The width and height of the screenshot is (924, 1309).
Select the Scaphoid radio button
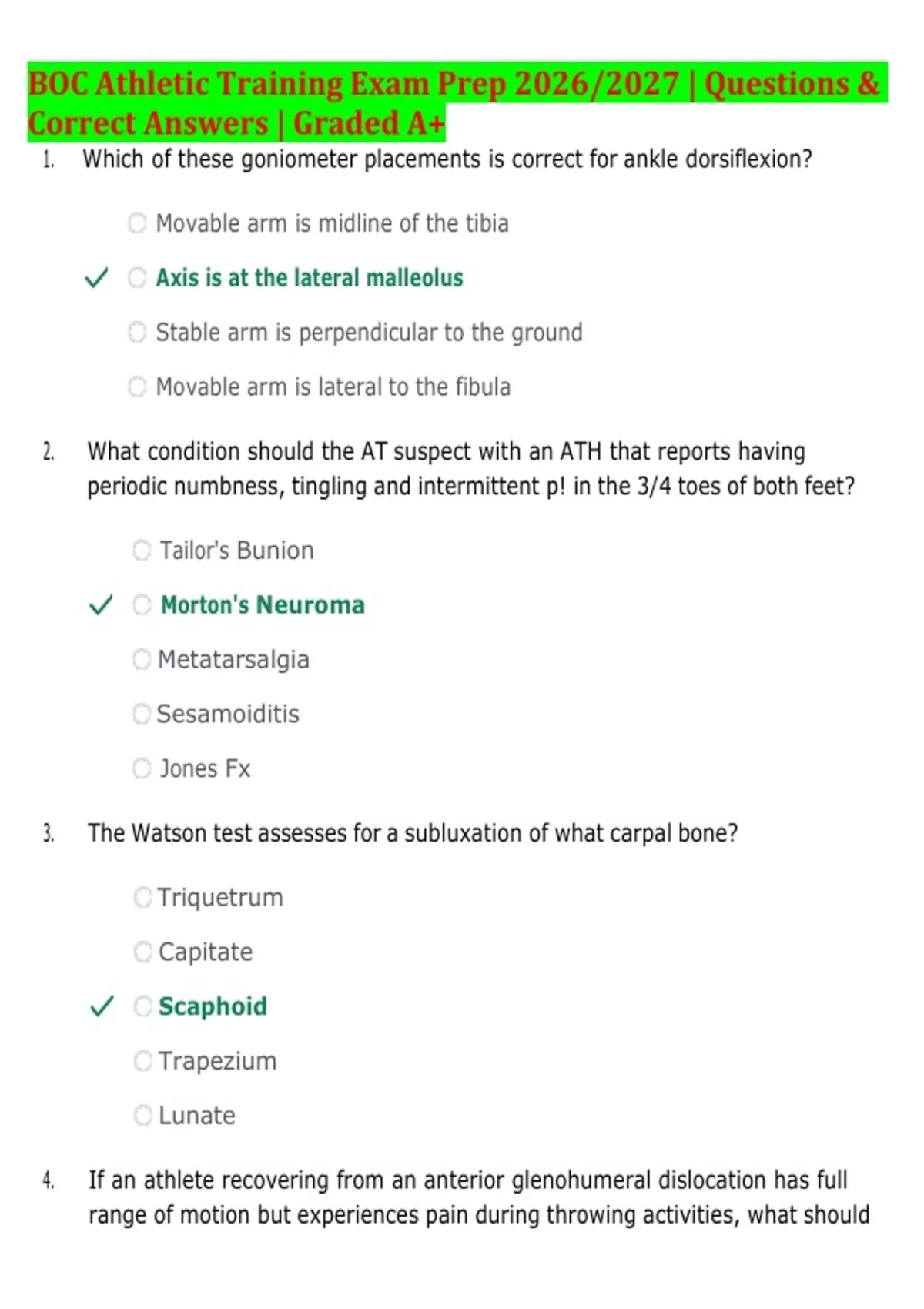[x=142, y=1006]
